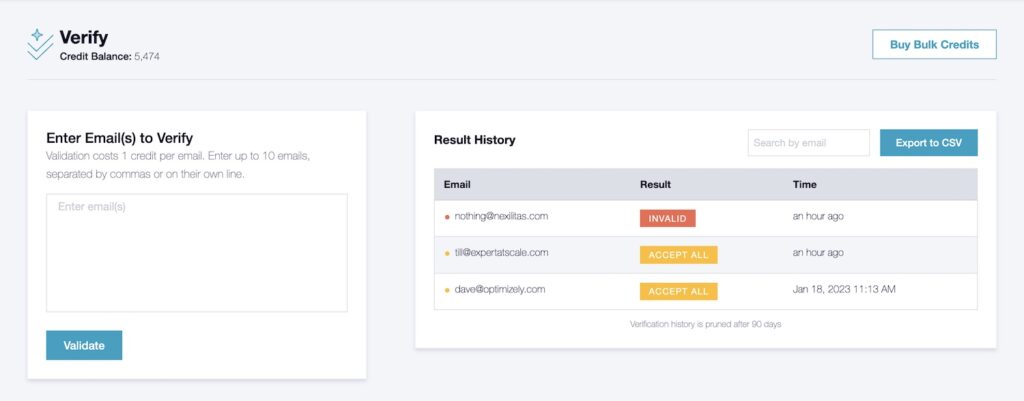Viewport: 1024px width, 401px height.
Task: Click the Search by email field
Action: click(x=808, y=143)
